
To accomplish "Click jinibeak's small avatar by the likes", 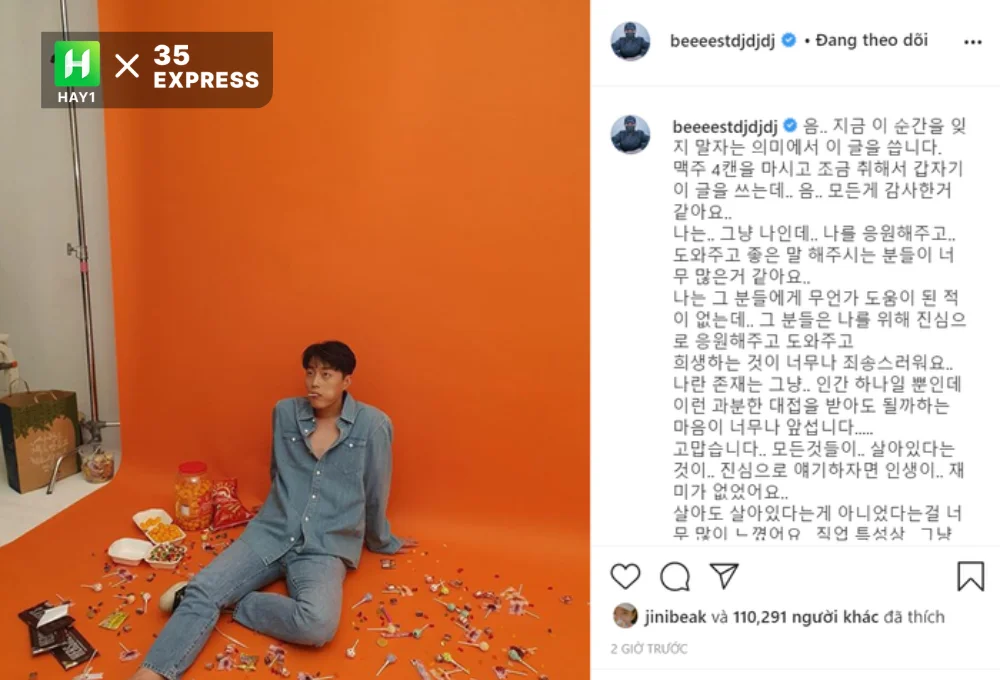I will (x=625, y=616).
